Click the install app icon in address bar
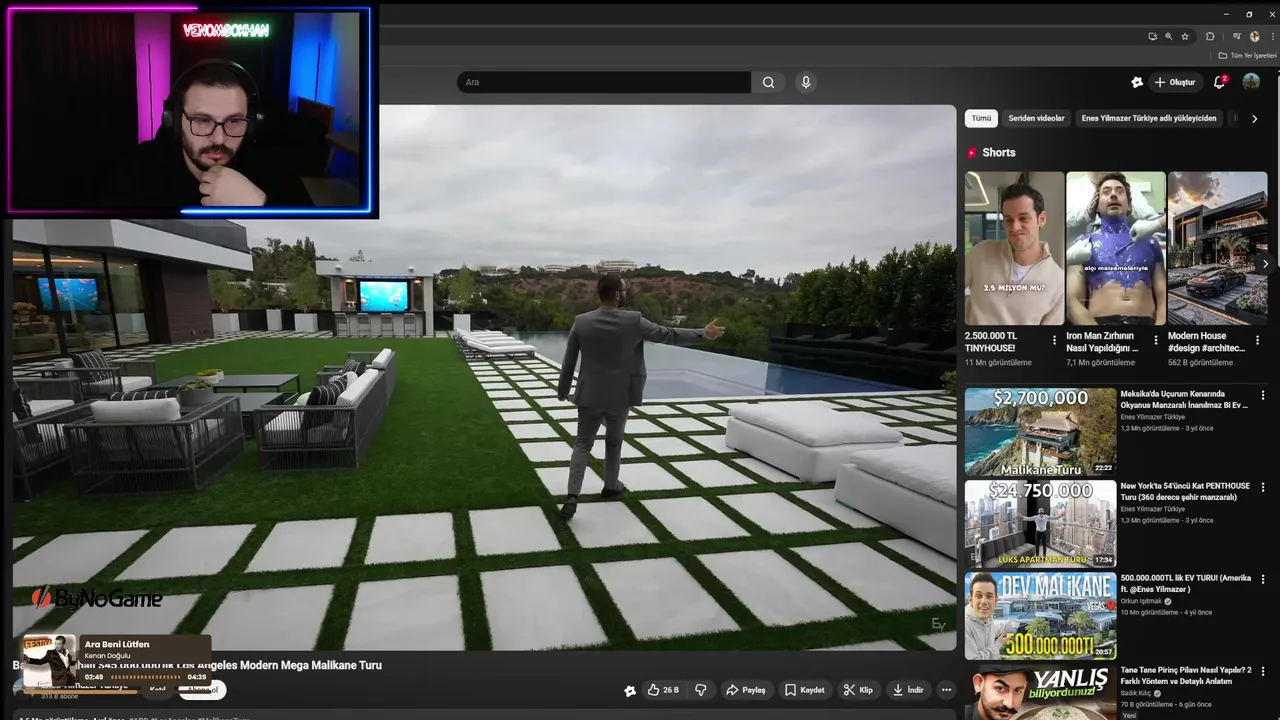The image size is (1280, 720). point(1152,36)
